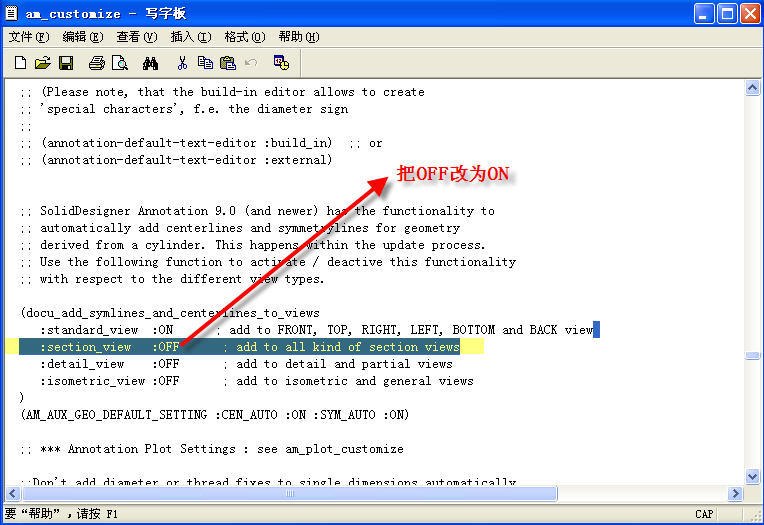The height and width of the screenshot is (525, 764).
Task: Click the comment 'add to detail and partial views'
Action: tap(344, 364)
